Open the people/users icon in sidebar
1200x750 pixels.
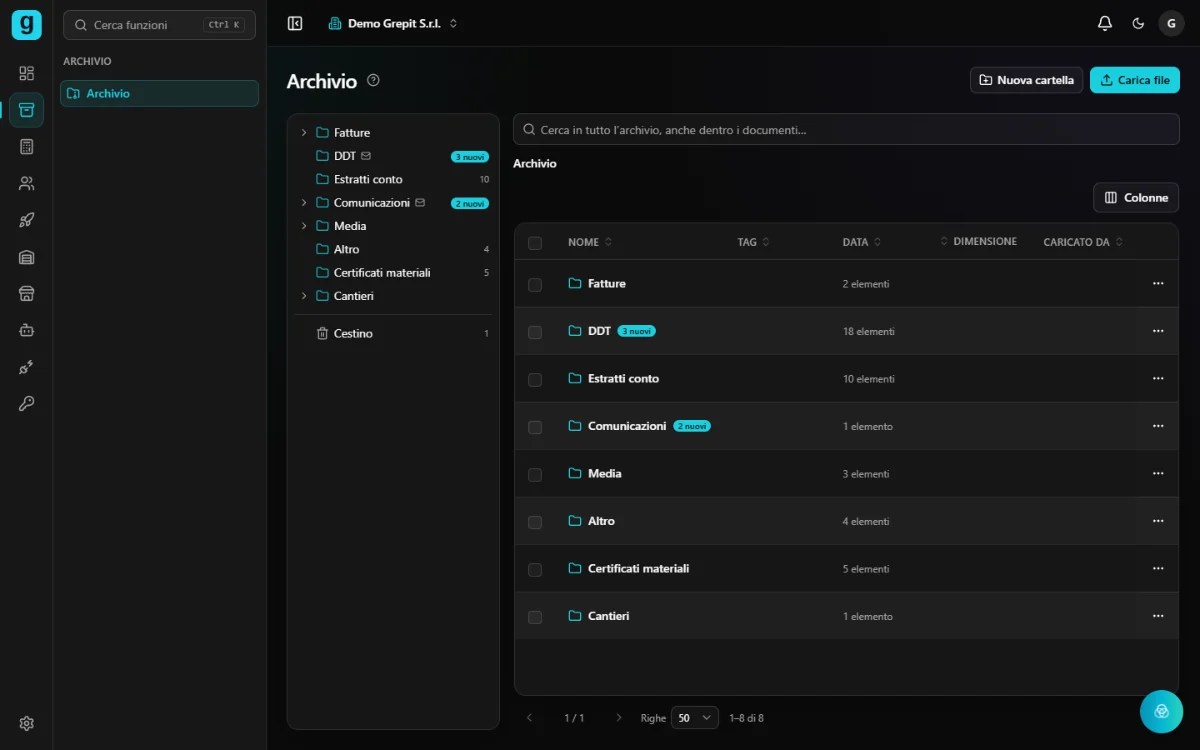pyautogui.click(x=27, y=184)
